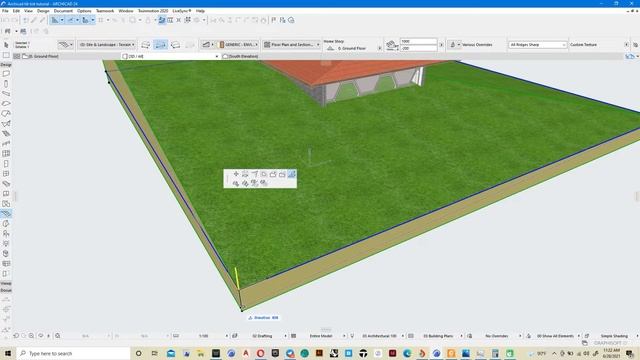This screenshot has width=640, height=360.
Task: Select the Wall tool at top of Design toolbox
Action: click(x=6, y=73)
